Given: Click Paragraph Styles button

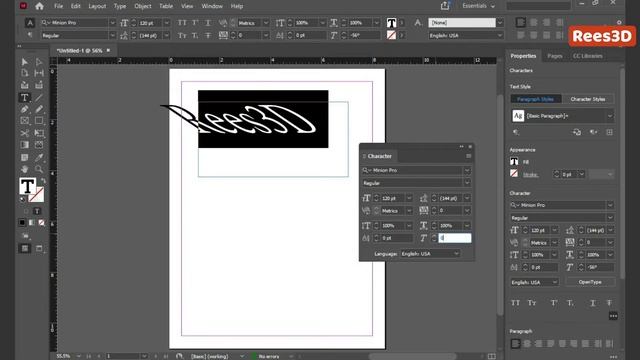Looking at the screenshot, I should coord(536,99).
